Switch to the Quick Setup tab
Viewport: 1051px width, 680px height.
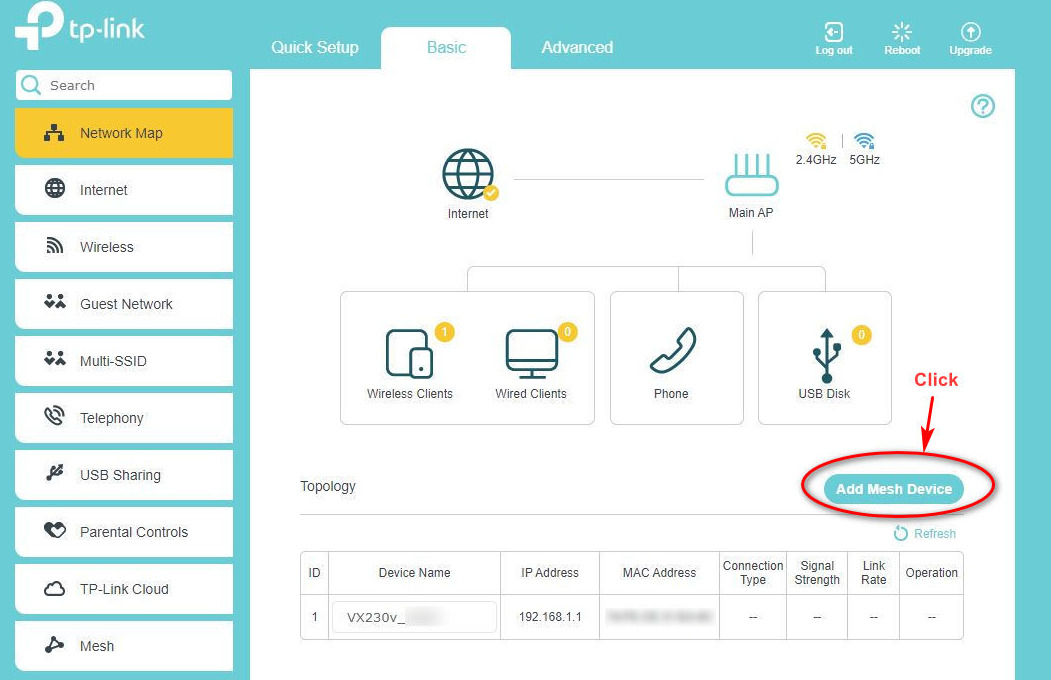(315, 48)
